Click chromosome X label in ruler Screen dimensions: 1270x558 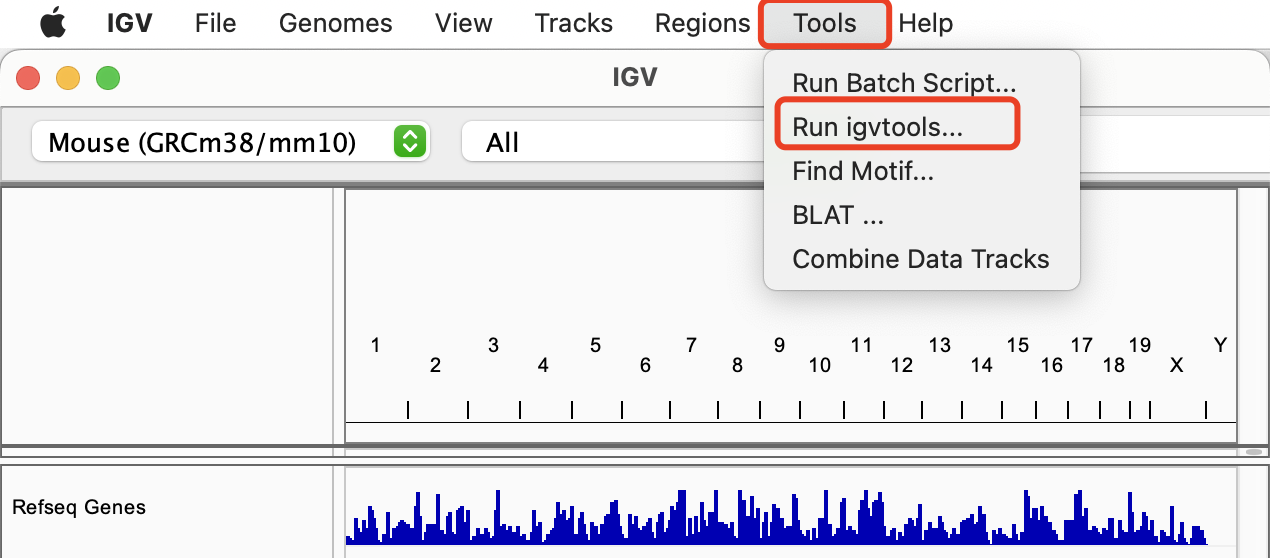coord(1176,365)
